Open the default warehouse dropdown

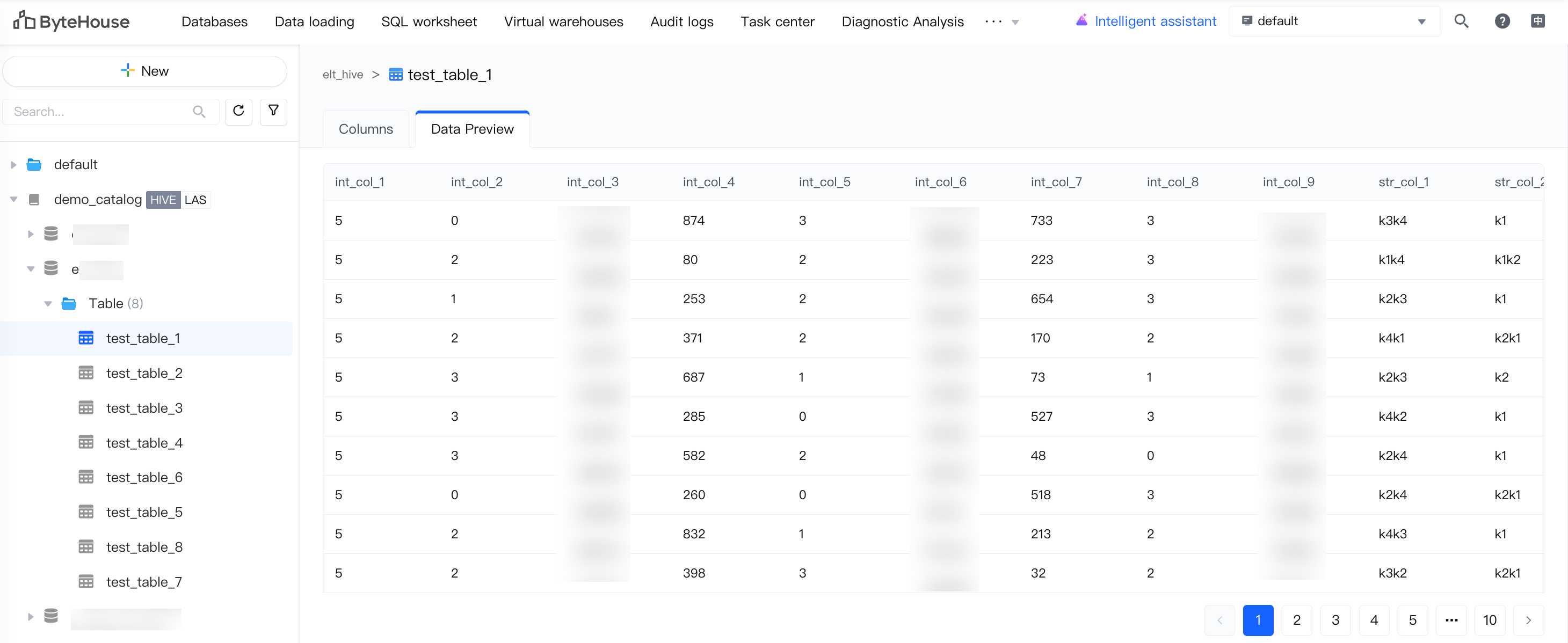tap(1334, 21)
